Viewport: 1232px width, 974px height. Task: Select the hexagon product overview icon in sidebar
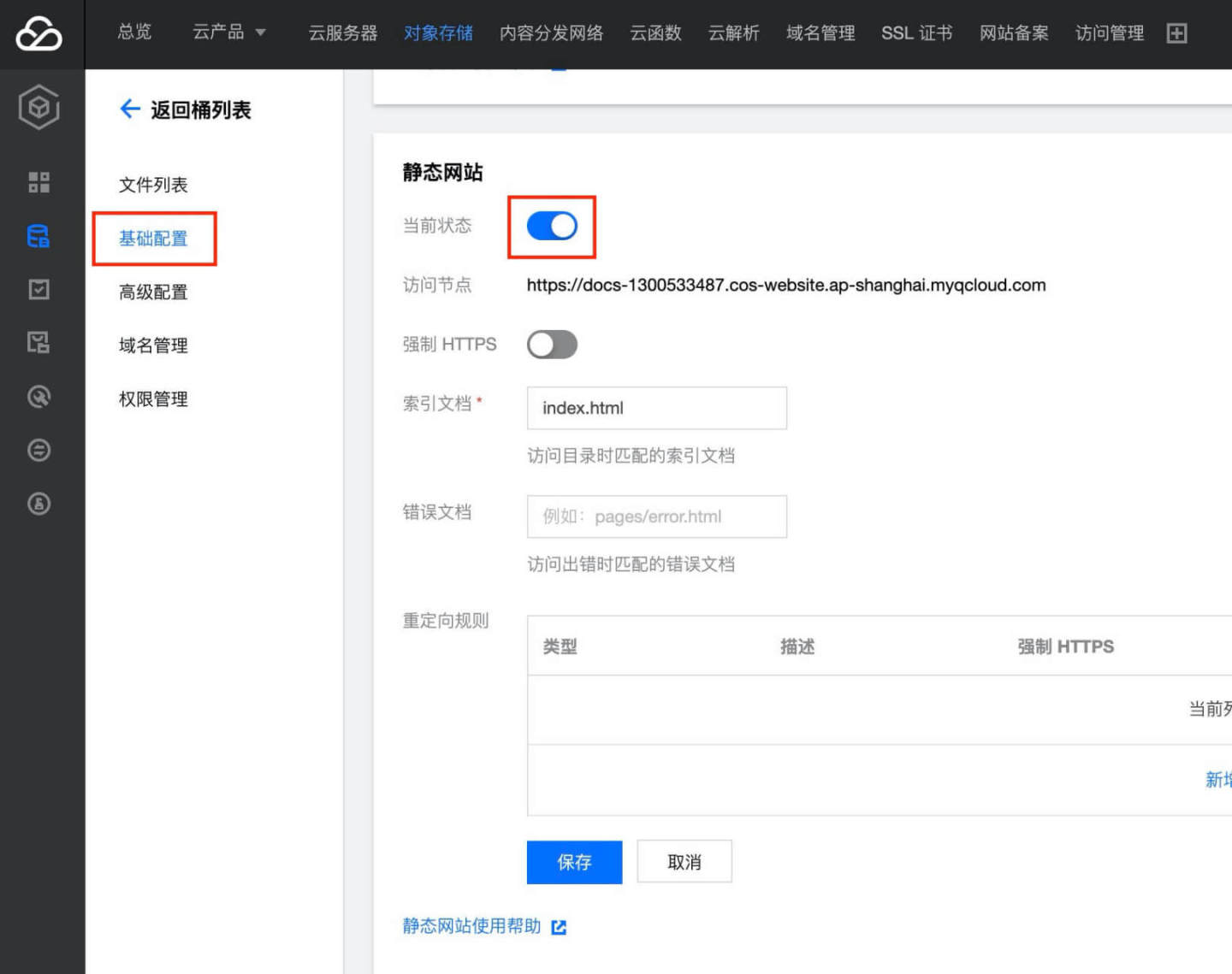point(38,108)
